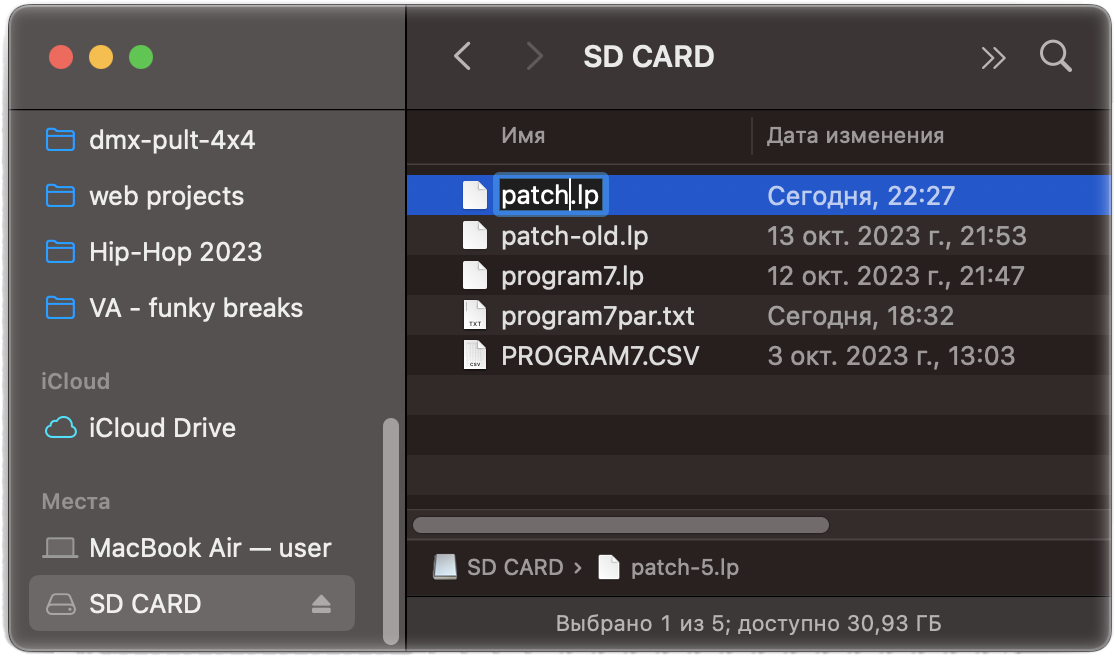Click the program7par.txt file icon
The width and height of the screenshot is (1115, 656).
click(475, 316)
